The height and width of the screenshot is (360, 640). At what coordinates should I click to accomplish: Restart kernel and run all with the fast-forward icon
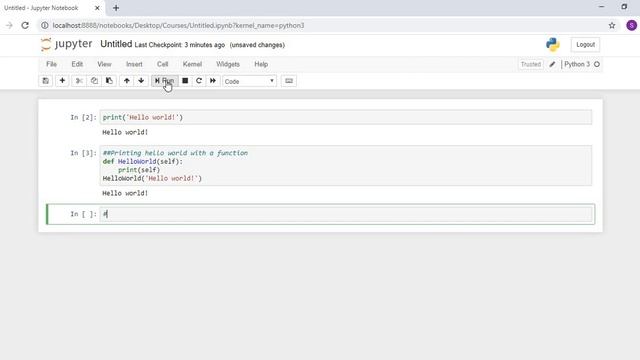tap(213, 81)
